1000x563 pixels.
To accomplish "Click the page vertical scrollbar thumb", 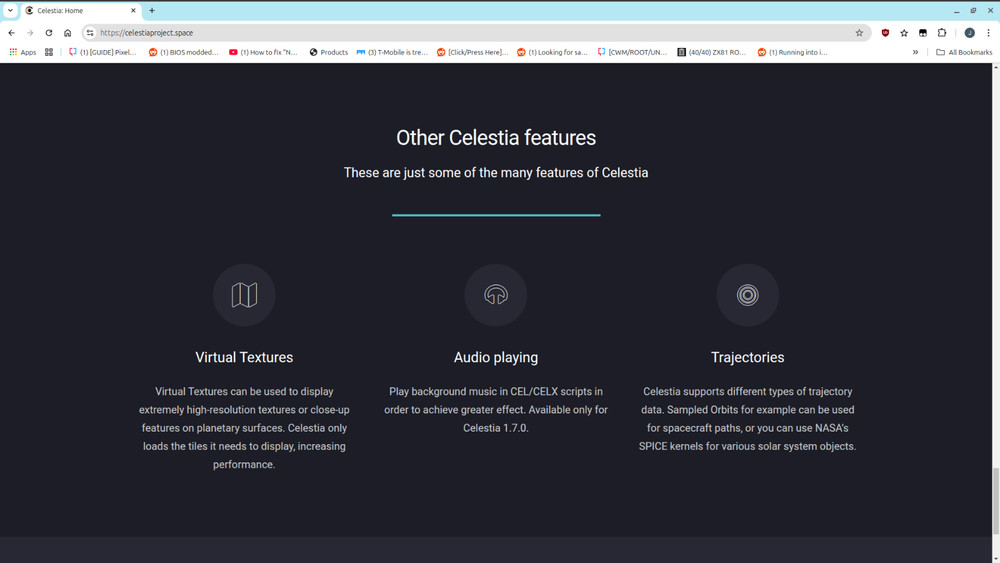I will [996, 501].
